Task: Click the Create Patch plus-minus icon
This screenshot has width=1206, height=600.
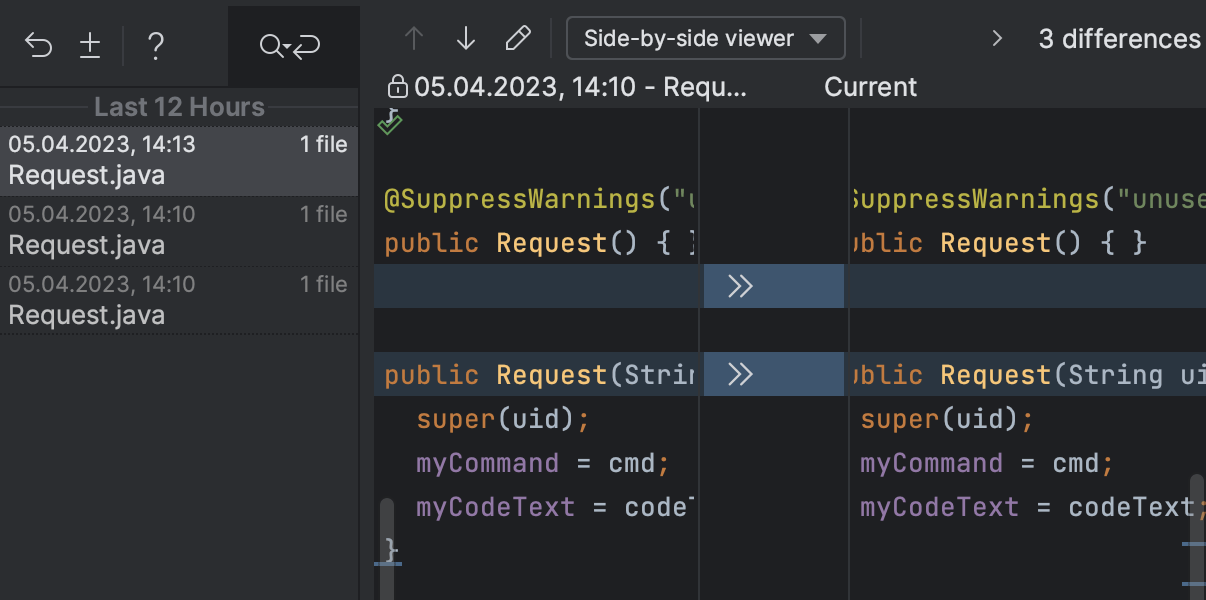Action: click(x=90, y=45)
